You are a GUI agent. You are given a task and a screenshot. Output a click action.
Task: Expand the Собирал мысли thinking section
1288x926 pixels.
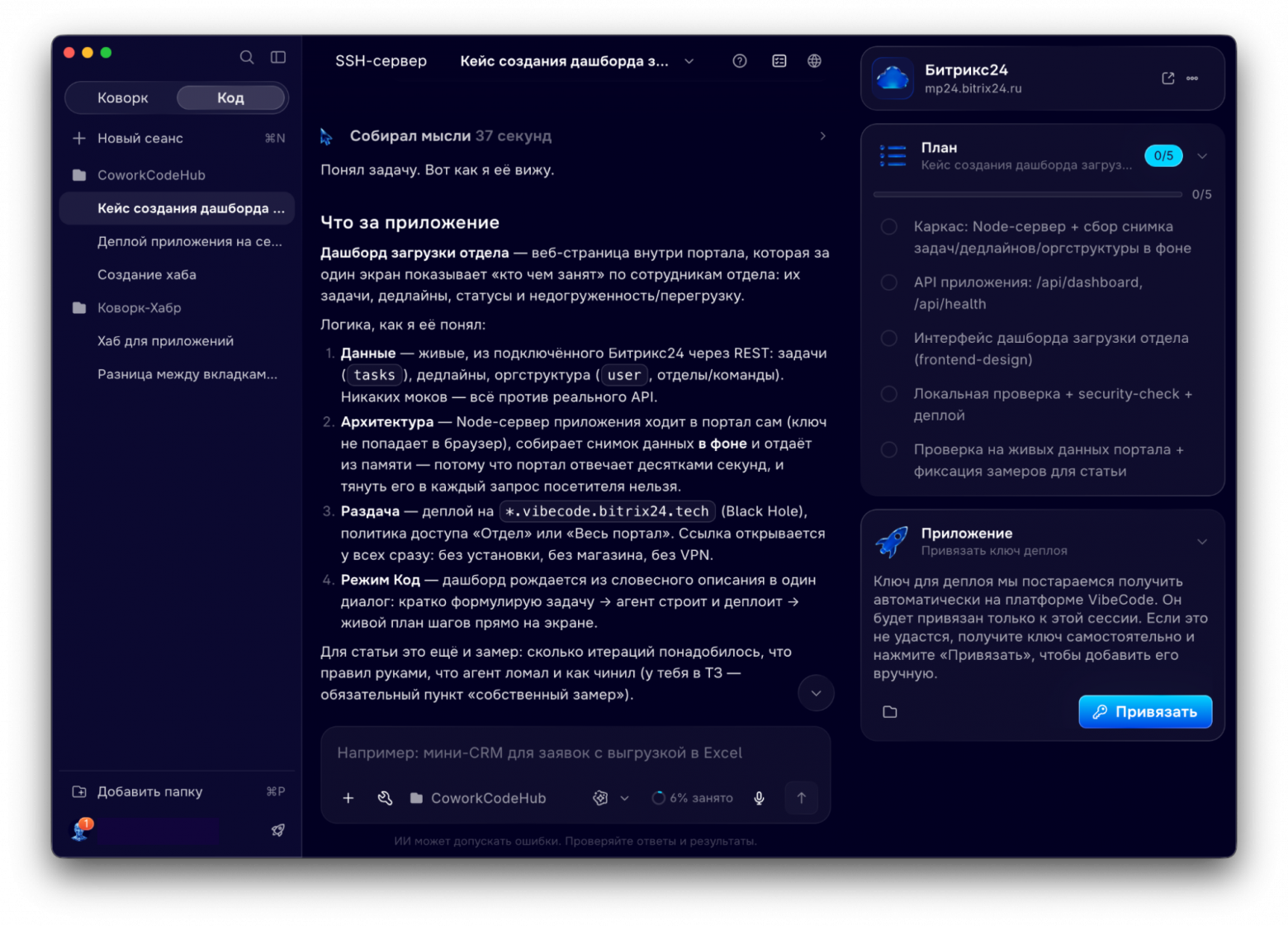coord(575,136)
